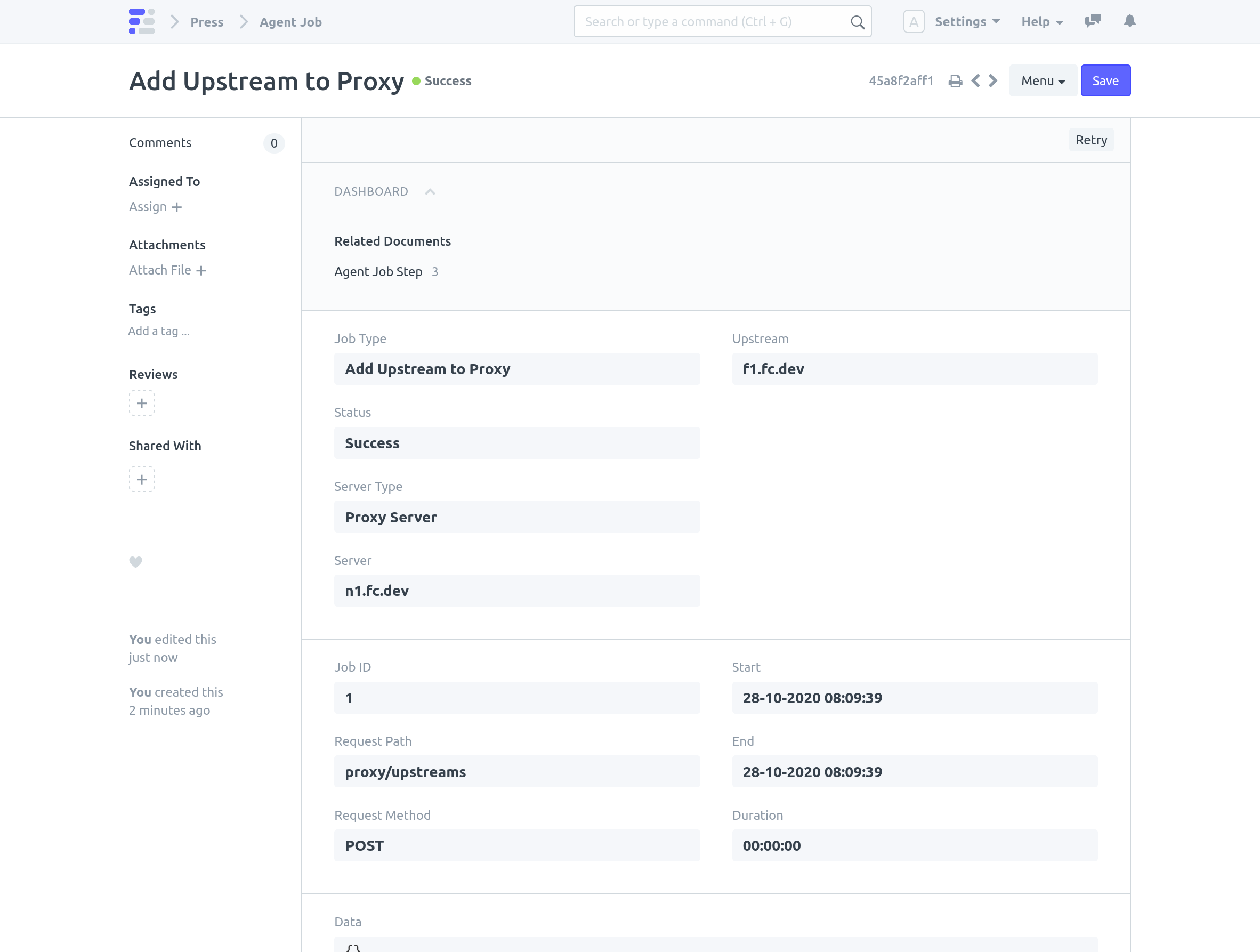Open the Agent Job breadcrumb item
Screen dimensions: 1260x952
pyautogui.click(x=290, y=22)
